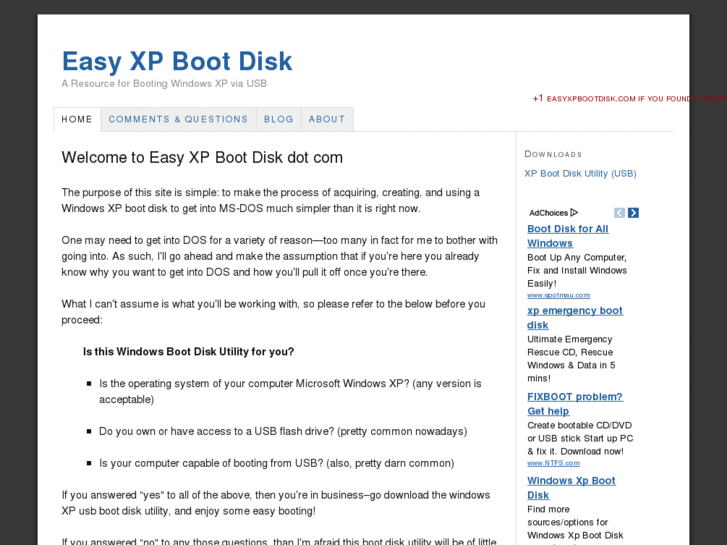The width and height of the screenshot is (727, 545).
Task: Download the XP Boot Disk Utility (USB)
Action: click(580, 173)
